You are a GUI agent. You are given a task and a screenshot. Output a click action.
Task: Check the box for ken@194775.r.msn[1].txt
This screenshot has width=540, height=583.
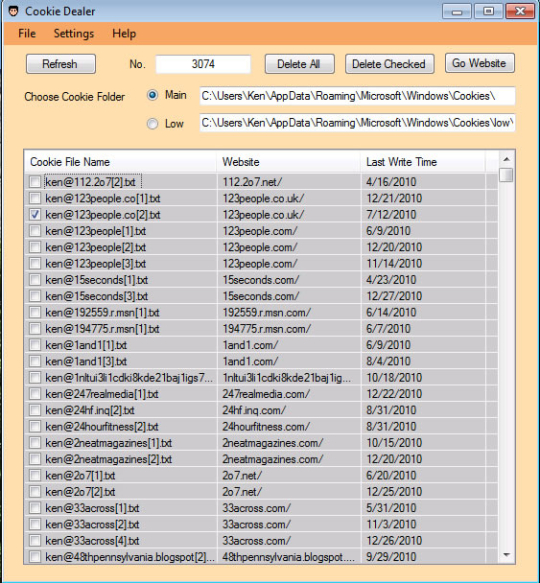[x=35, y=329]
